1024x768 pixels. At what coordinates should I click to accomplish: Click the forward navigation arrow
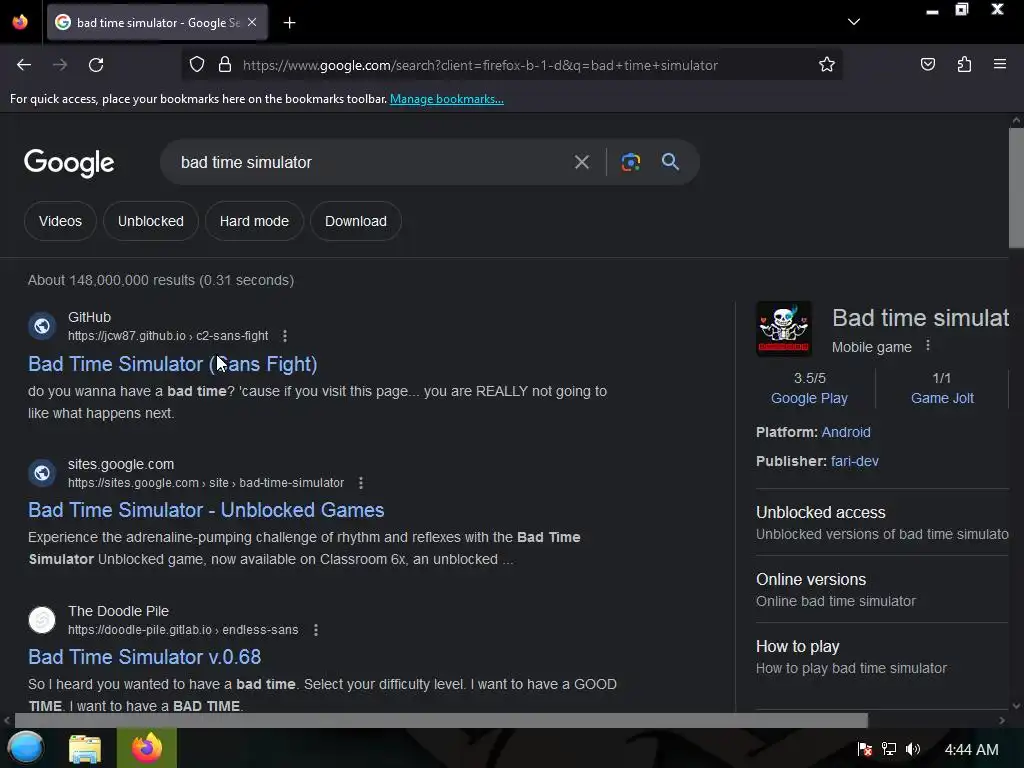[60, 65]
